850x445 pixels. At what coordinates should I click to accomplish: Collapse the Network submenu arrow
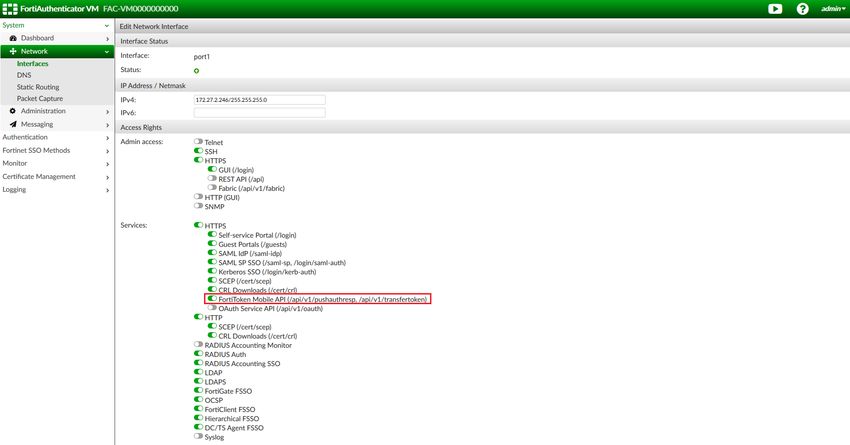tap(107, 51)
